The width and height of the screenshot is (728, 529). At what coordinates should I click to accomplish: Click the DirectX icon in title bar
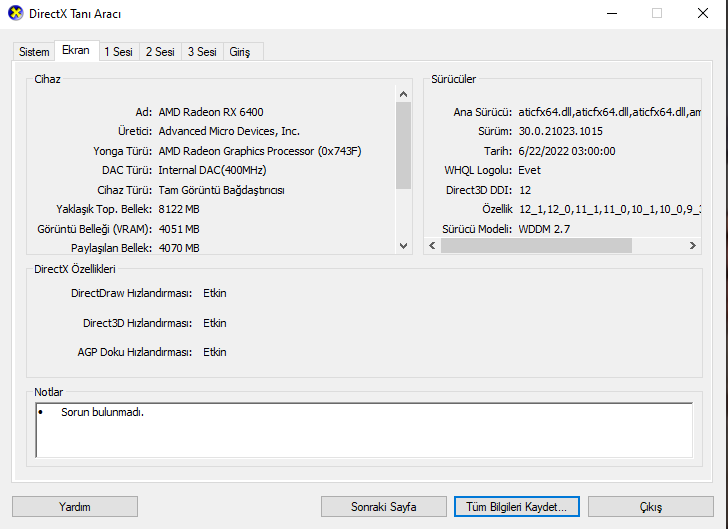(16, 13)
